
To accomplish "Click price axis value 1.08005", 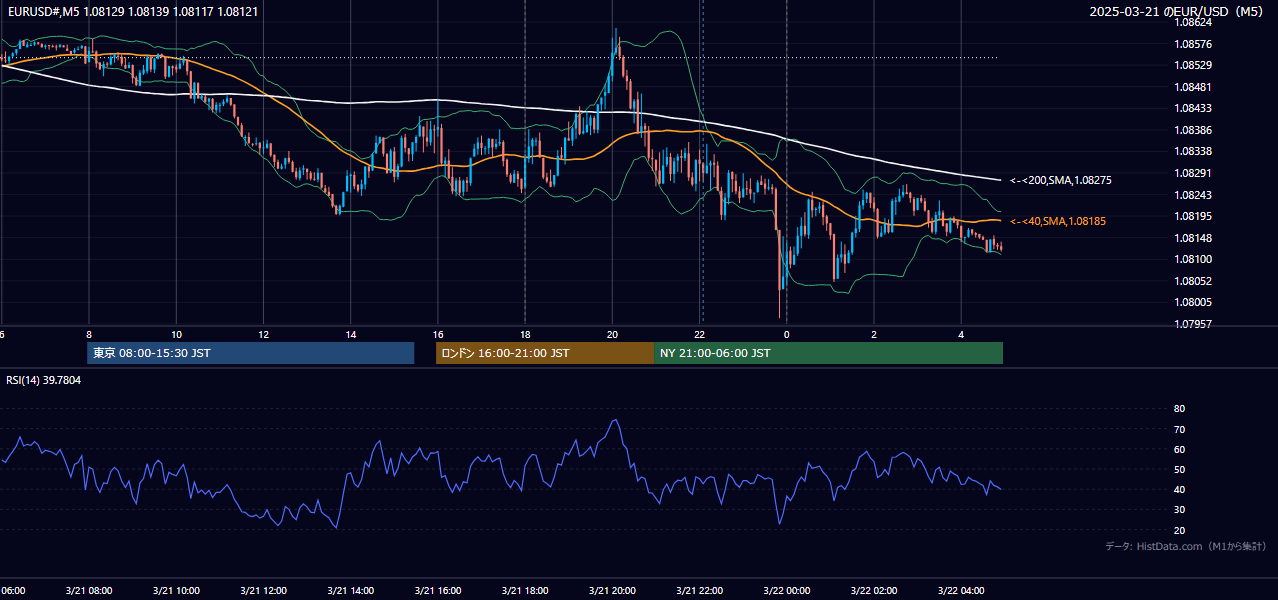I will tap(1193, 302).
